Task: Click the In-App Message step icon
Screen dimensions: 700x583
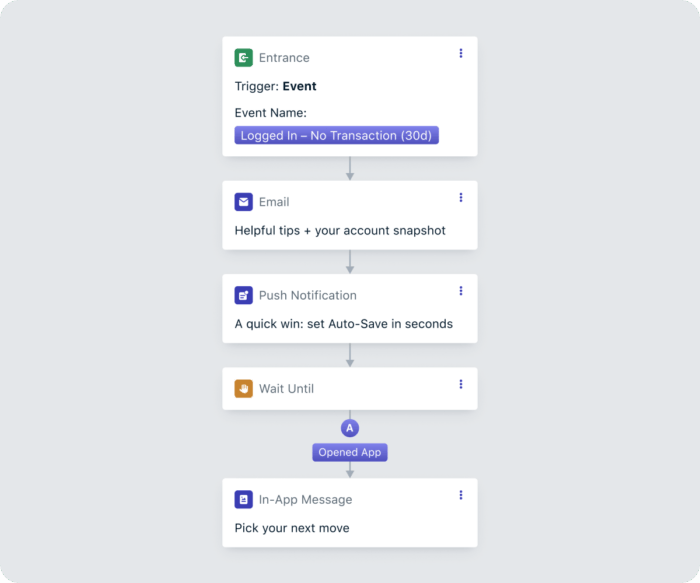Action: pos(244,499)
